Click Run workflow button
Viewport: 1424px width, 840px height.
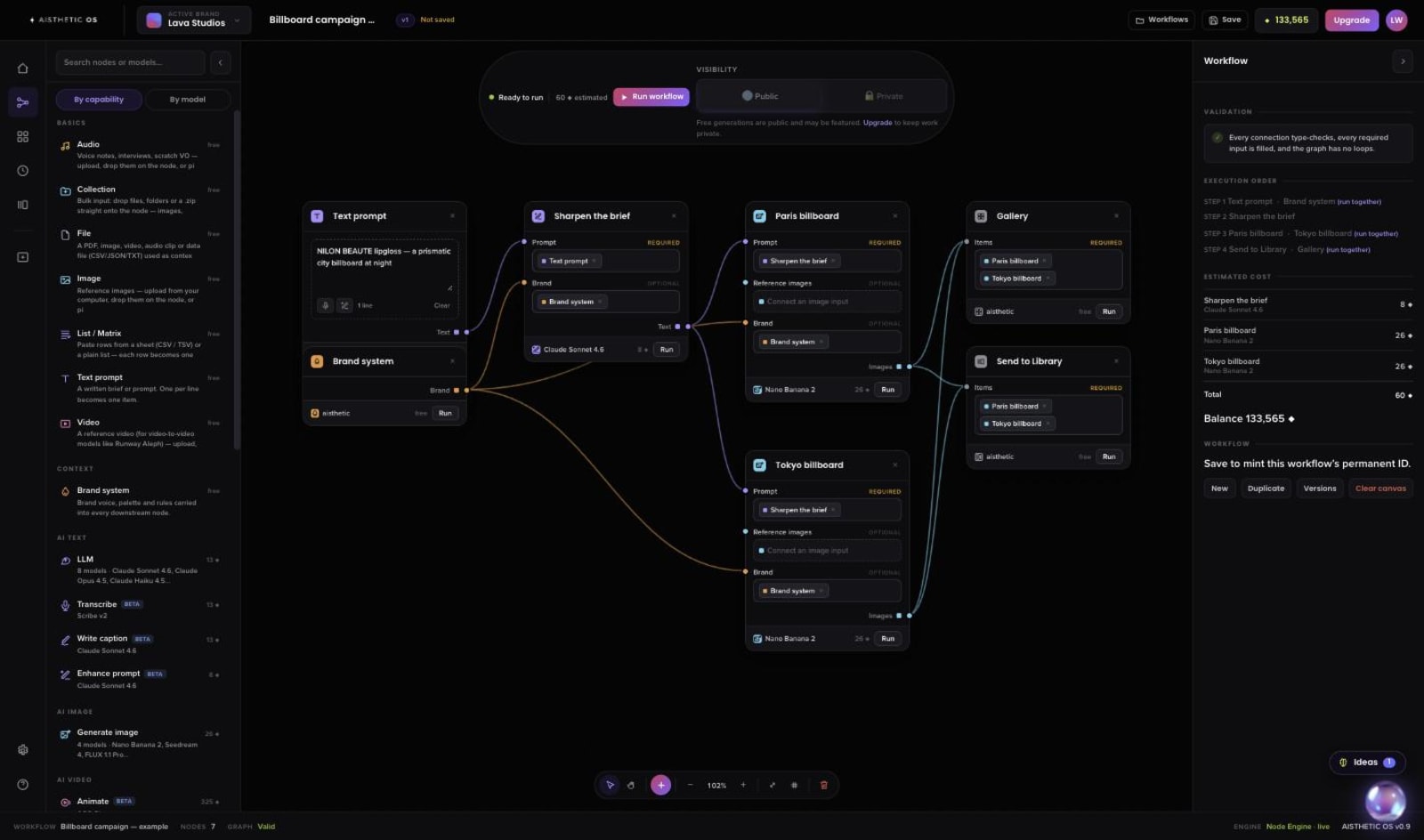coord(651,97)
